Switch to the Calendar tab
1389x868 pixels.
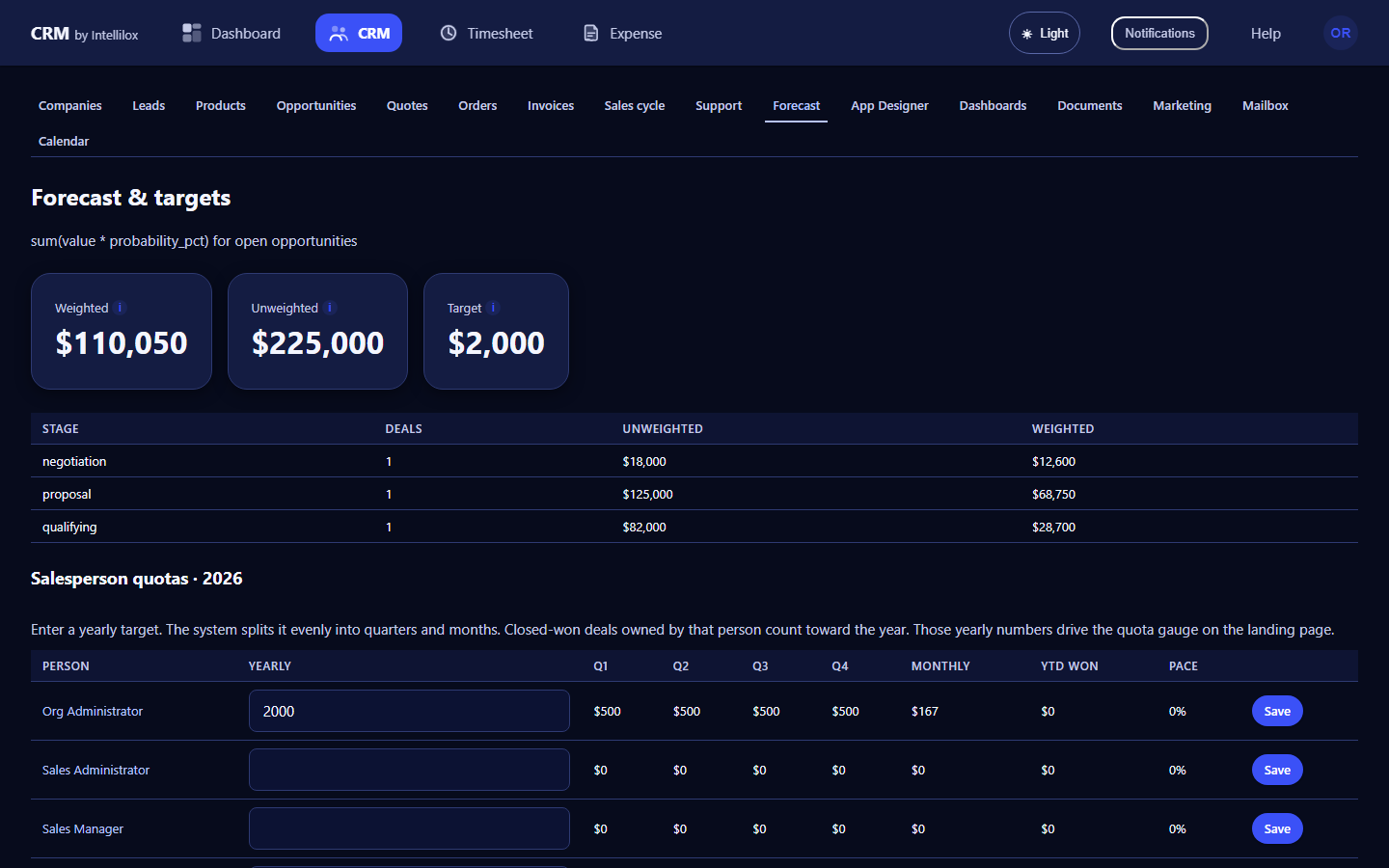[x=64, y=142]
